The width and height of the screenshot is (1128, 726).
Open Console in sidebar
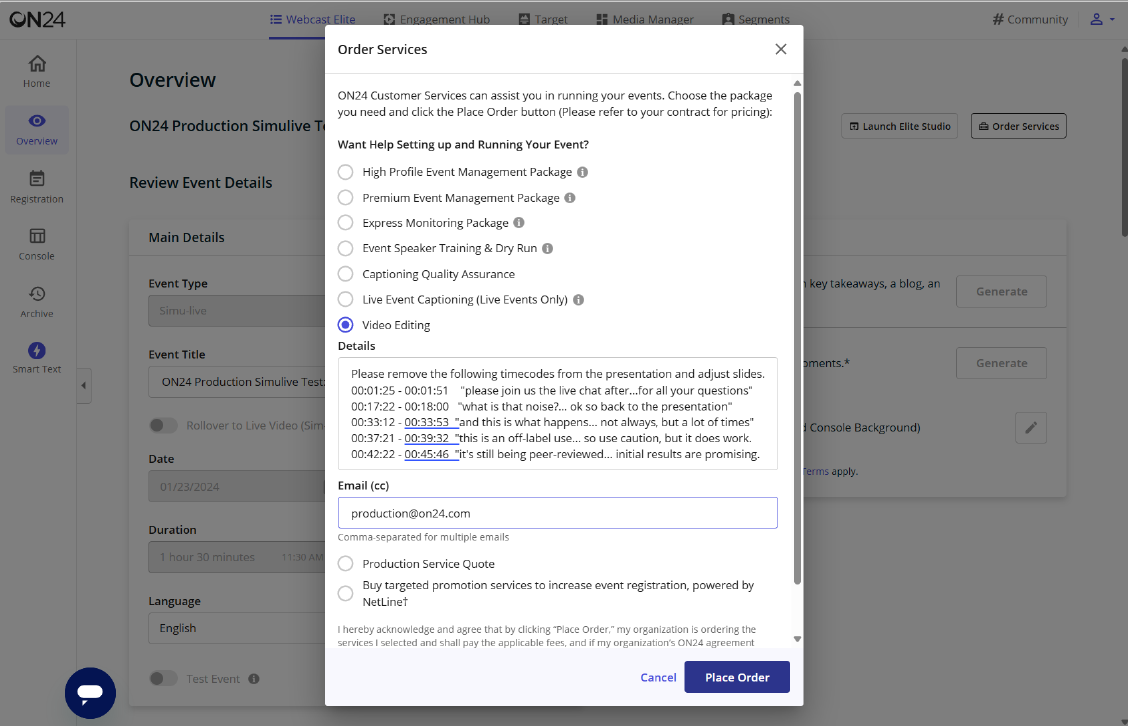click(x=37, y=245)
